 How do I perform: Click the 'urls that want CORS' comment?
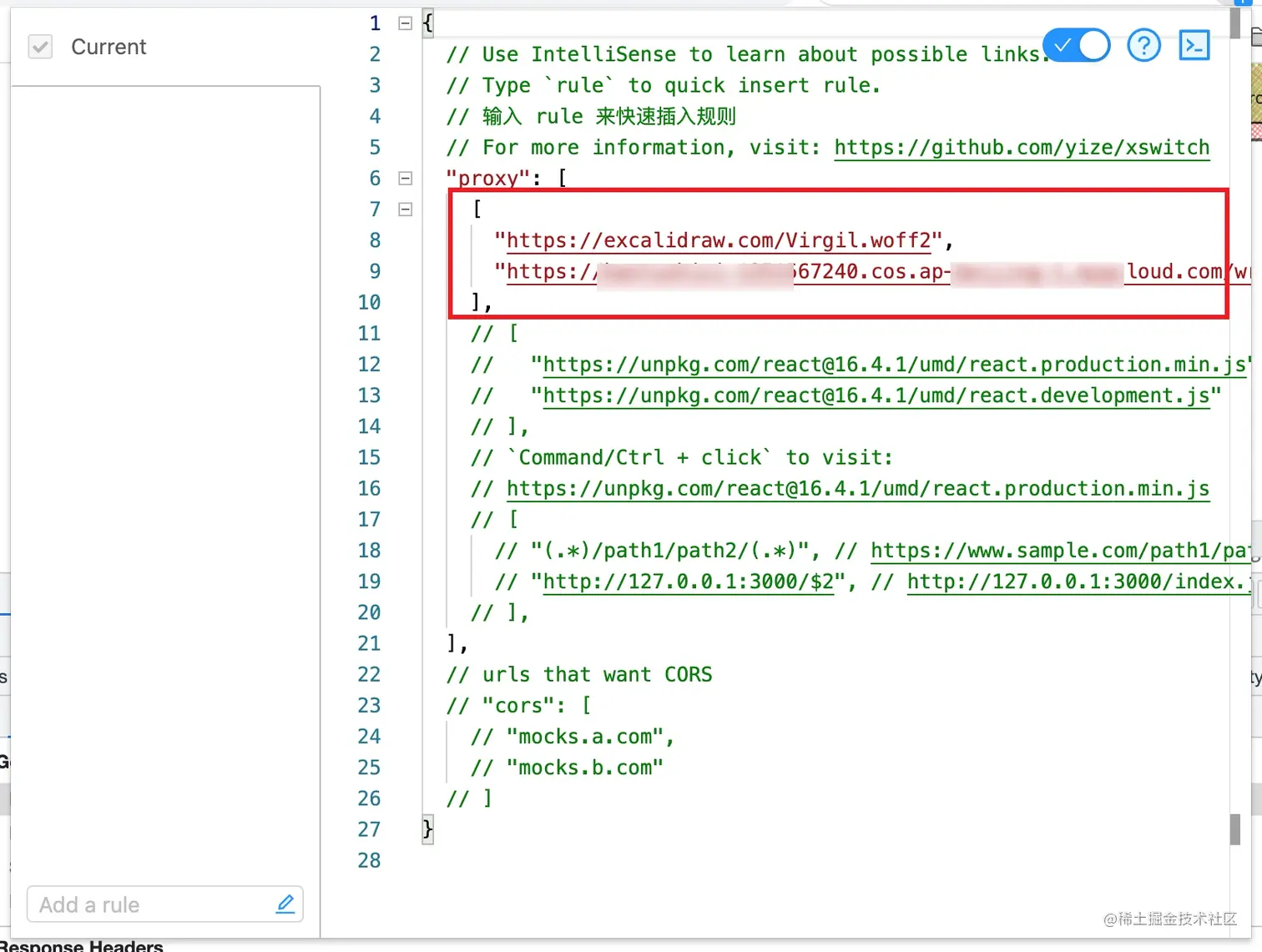click(x=579, y=674)
